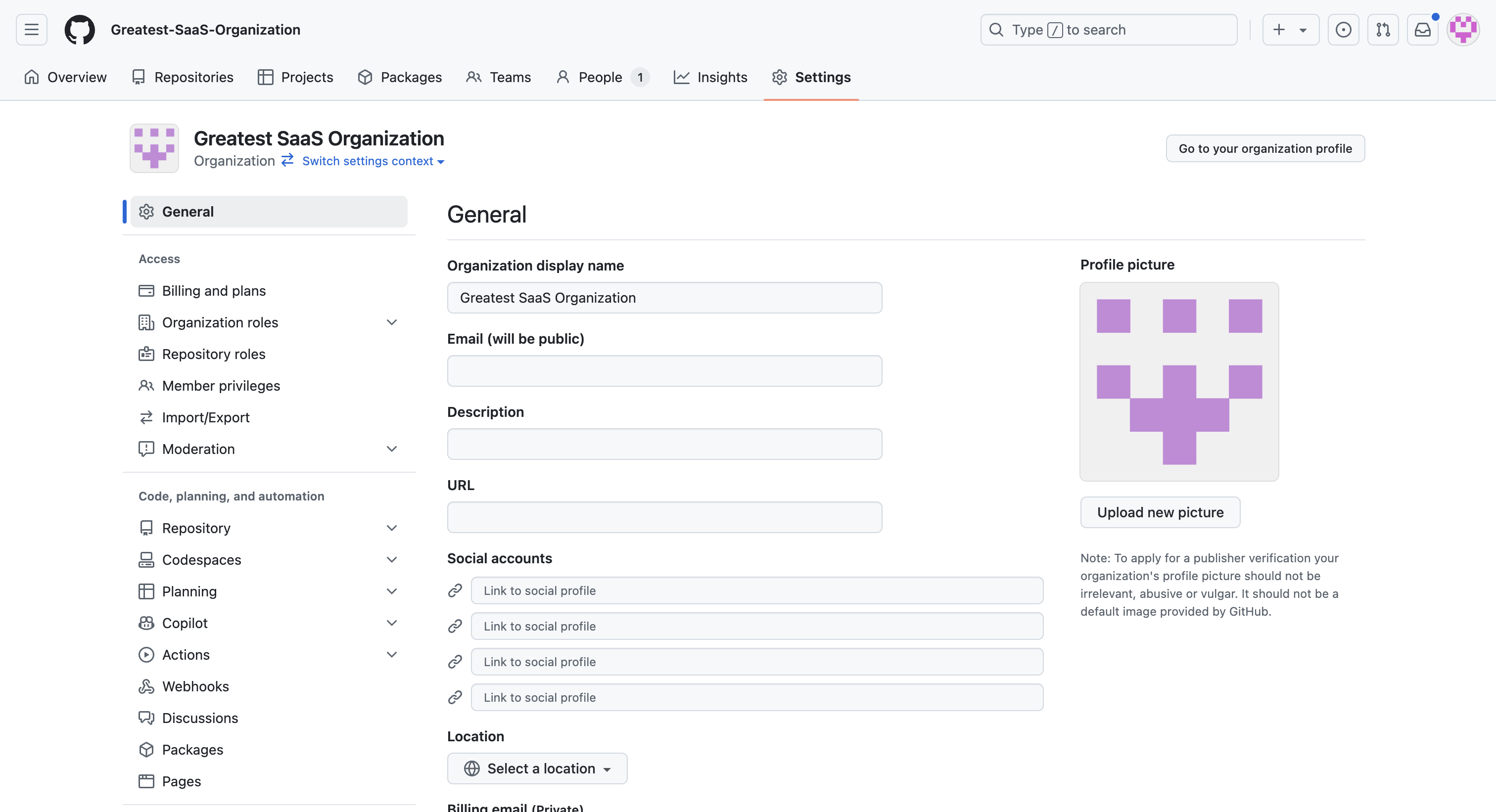
Task: Open the hamburger navigation menu
Action: [x=31, y=30]
